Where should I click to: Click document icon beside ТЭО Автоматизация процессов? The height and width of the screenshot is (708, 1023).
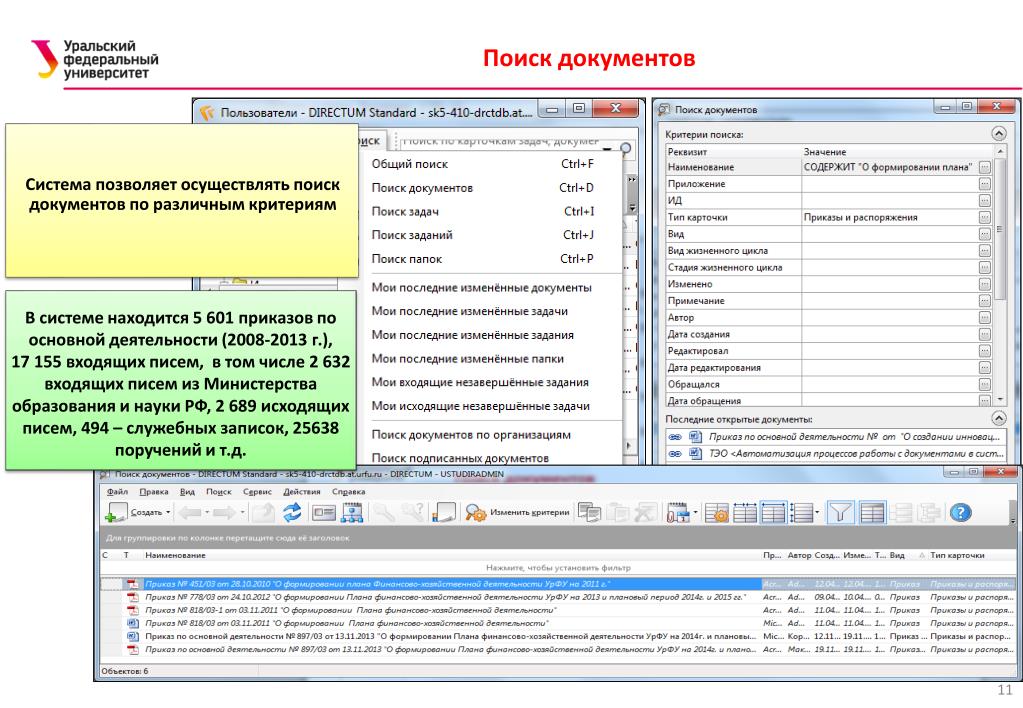pos(695,453)
